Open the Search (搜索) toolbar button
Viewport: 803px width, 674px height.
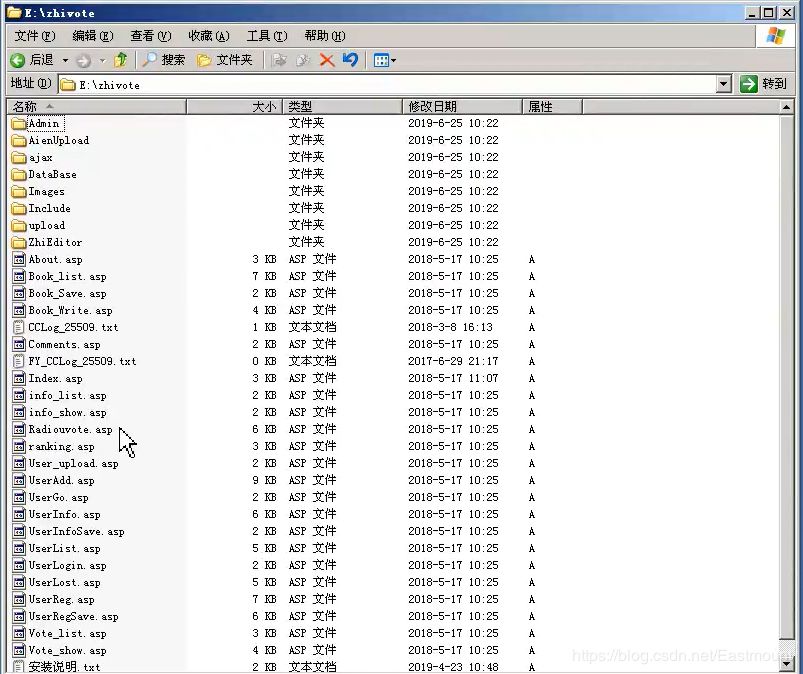coord(163,60)
